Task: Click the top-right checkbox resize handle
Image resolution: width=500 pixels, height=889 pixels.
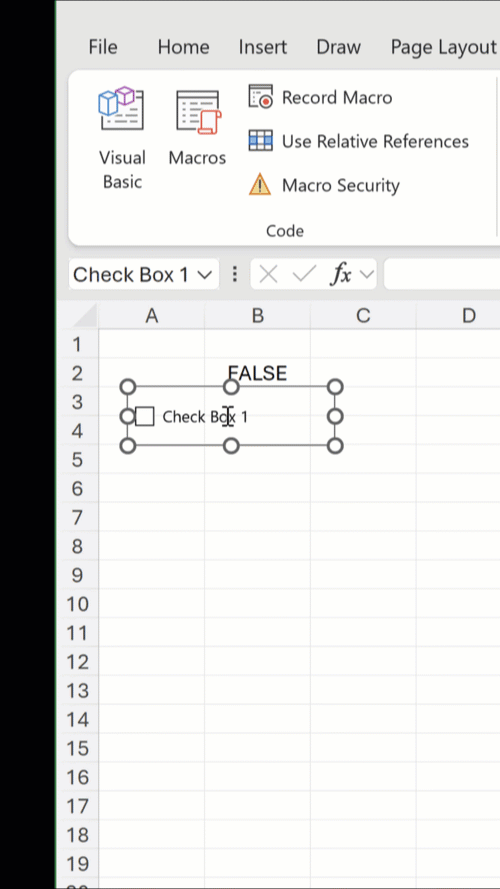Action: 335,387
